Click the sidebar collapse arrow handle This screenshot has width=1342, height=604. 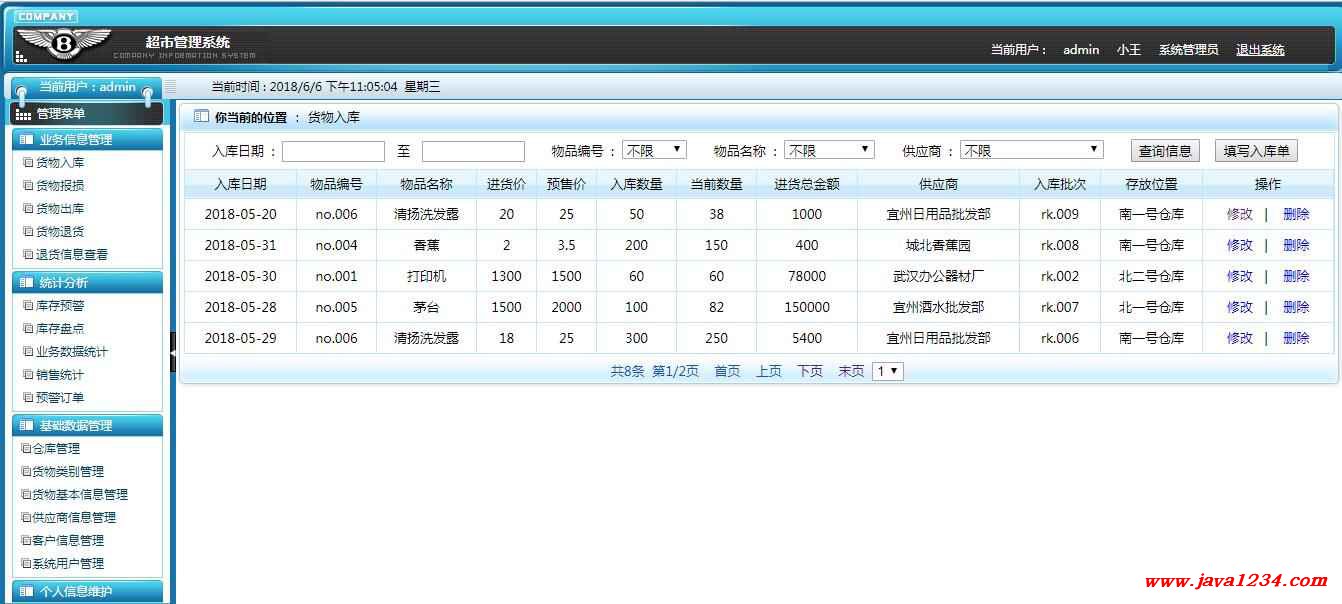[172, 352]
